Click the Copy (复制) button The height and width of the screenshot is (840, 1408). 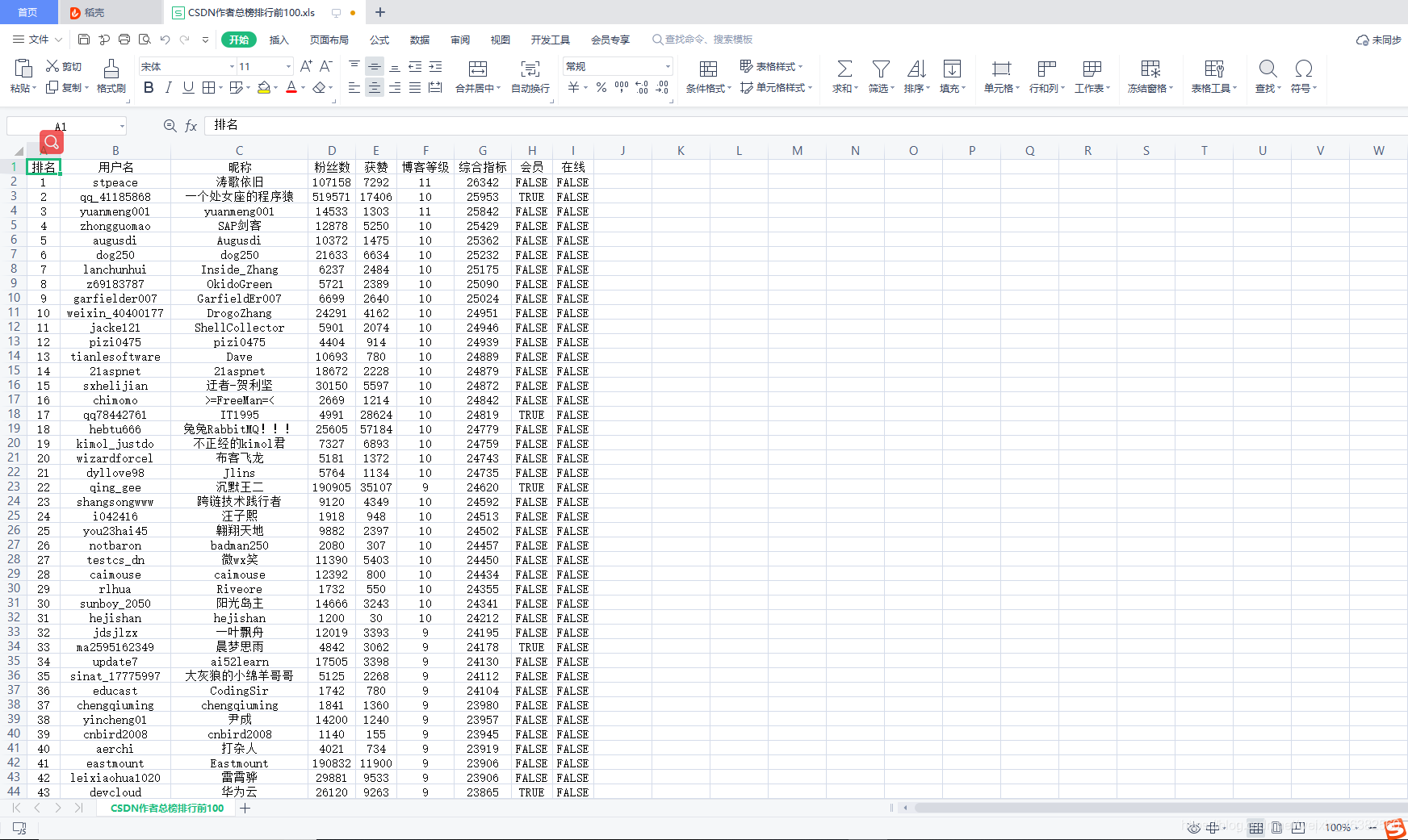coord(66,87)
